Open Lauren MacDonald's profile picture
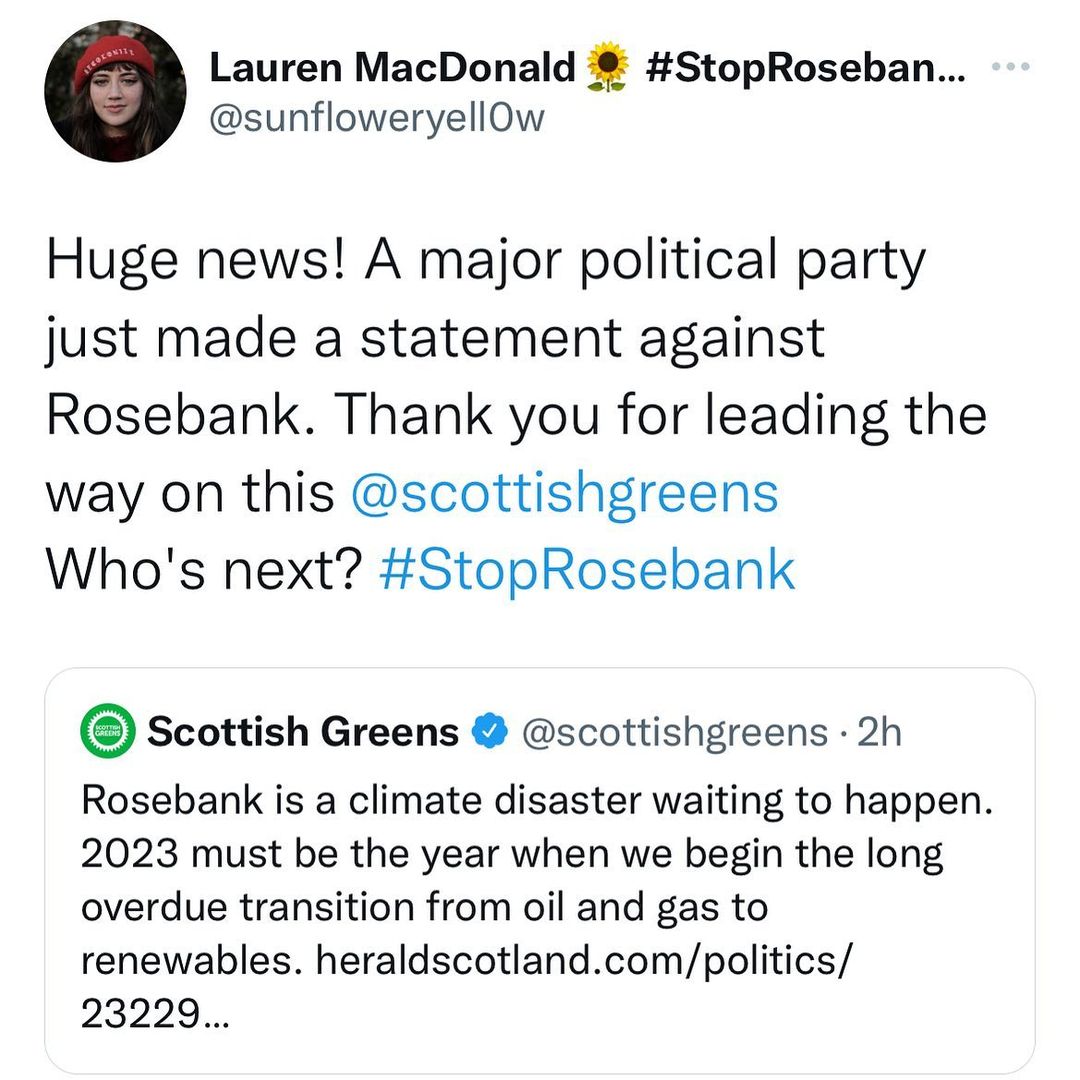Viewport: 1080px width, 1080px height. 115,91
